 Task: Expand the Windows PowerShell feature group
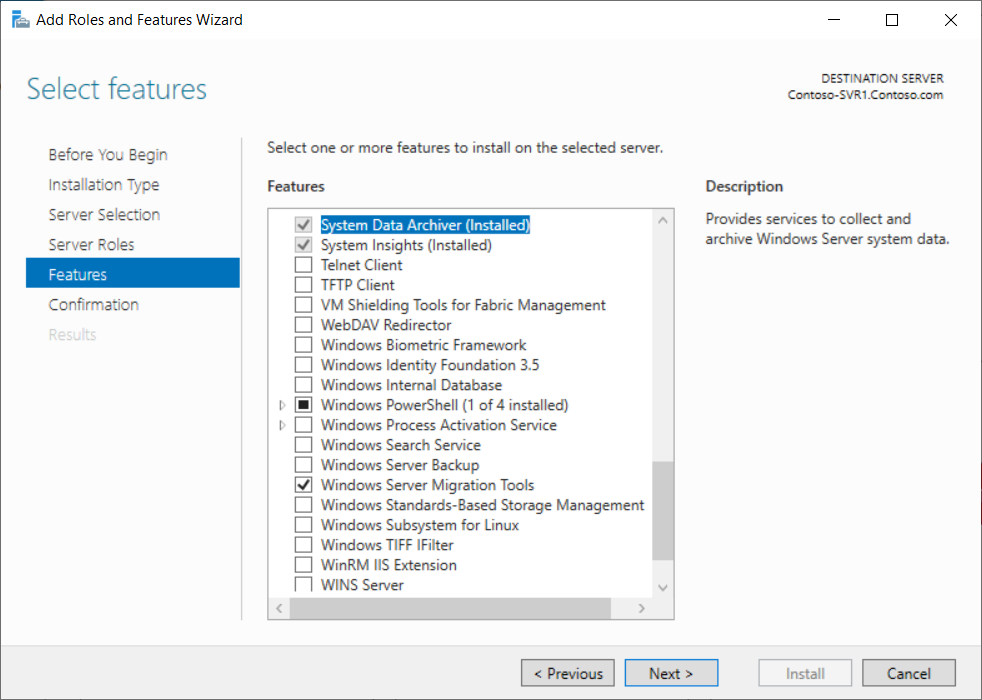pos(283,404)
